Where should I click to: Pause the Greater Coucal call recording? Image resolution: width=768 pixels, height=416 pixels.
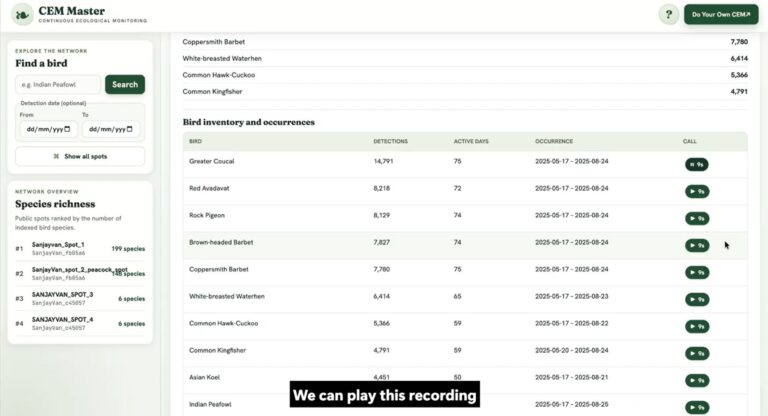pyautogui.click(x=696, y=165)
